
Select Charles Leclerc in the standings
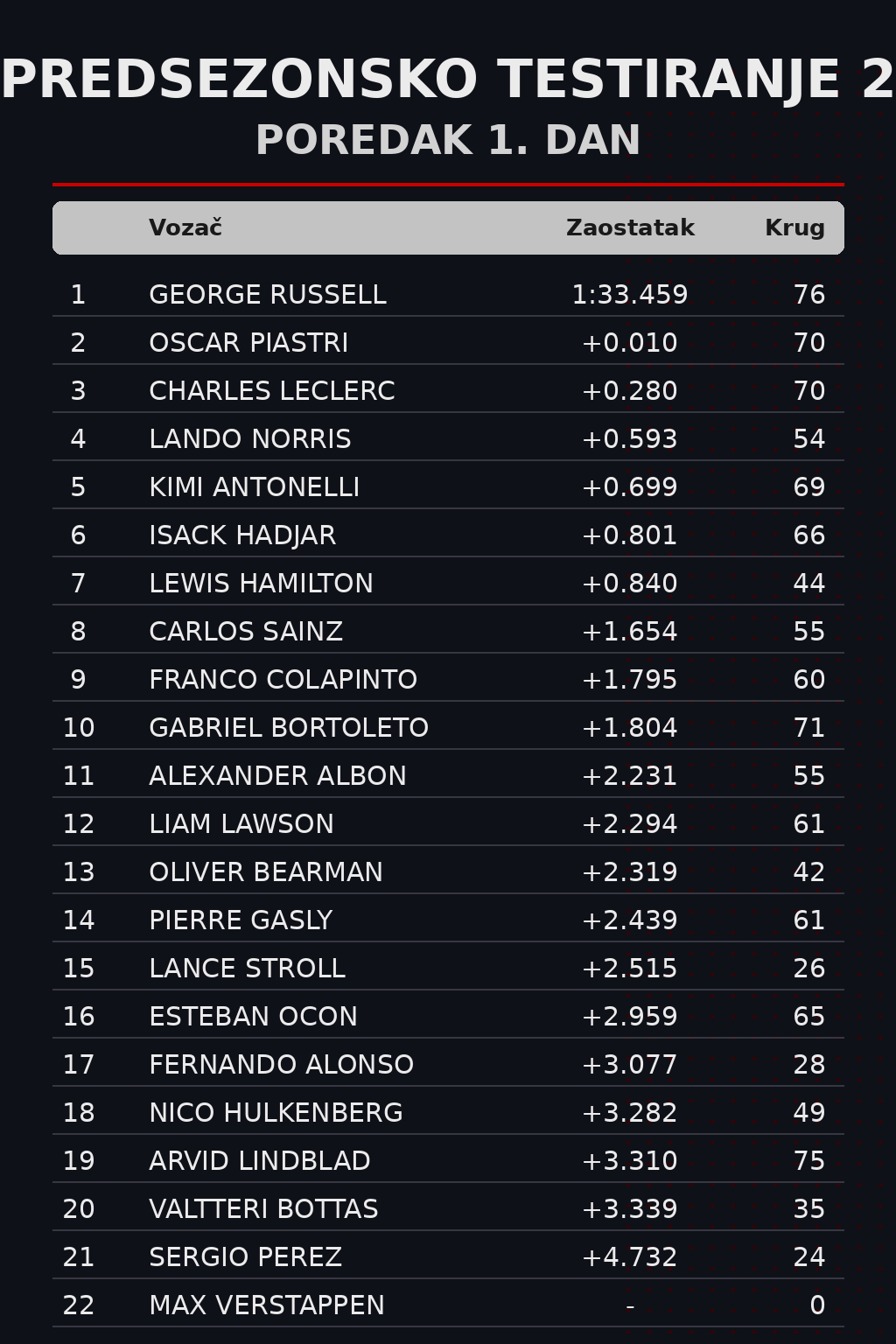pyautogui.click(x=271, y=391)
